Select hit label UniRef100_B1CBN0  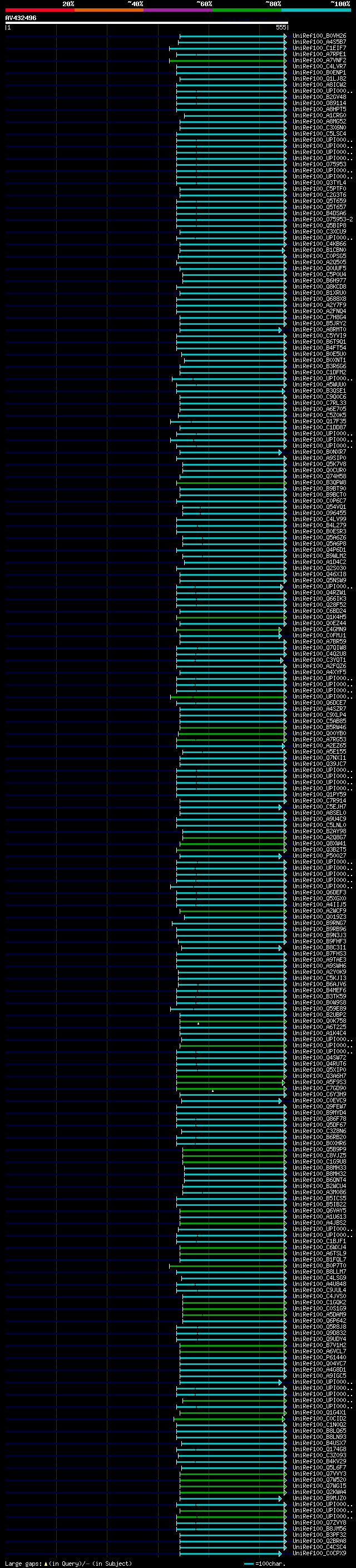pos(319,250)
